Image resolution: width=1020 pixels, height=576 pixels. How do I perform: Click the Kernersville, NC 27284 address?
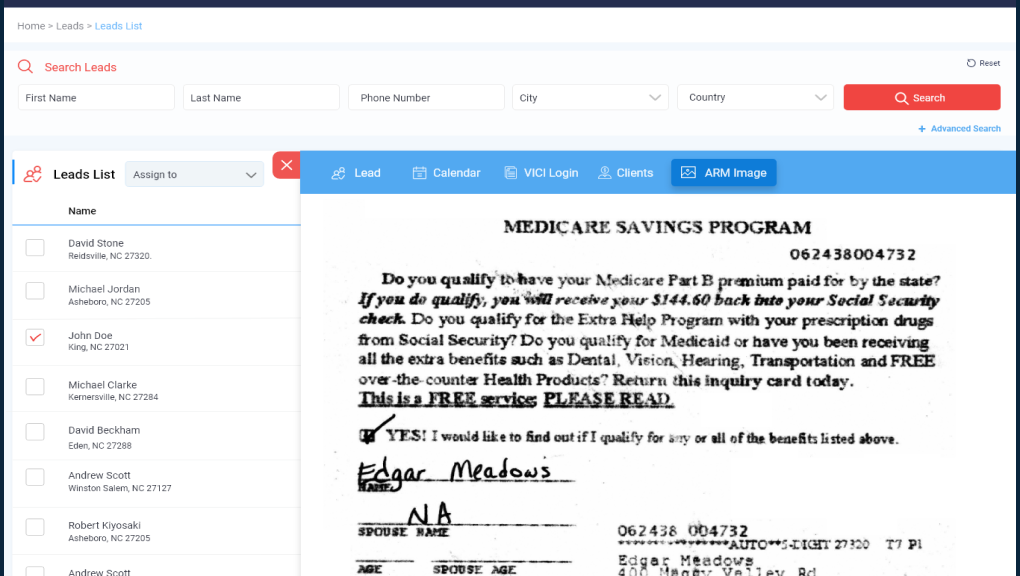pos(113,397)
